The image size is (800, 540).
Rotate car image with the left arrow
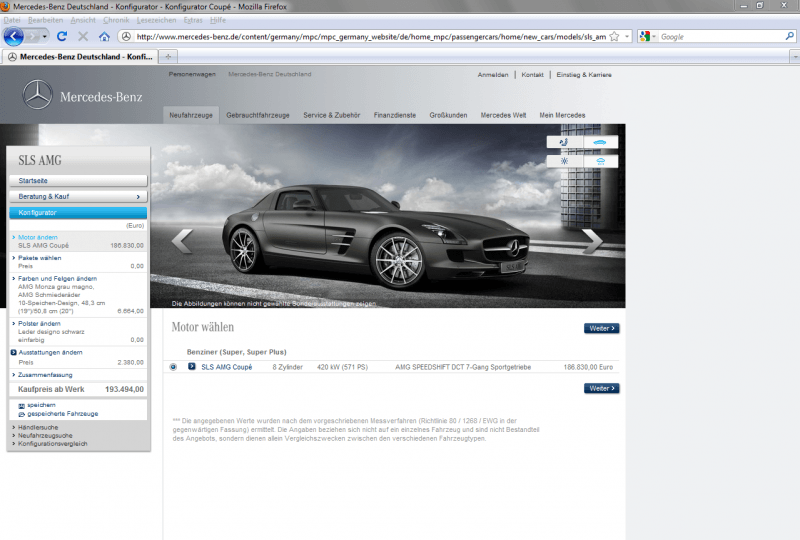click(182, 240)
